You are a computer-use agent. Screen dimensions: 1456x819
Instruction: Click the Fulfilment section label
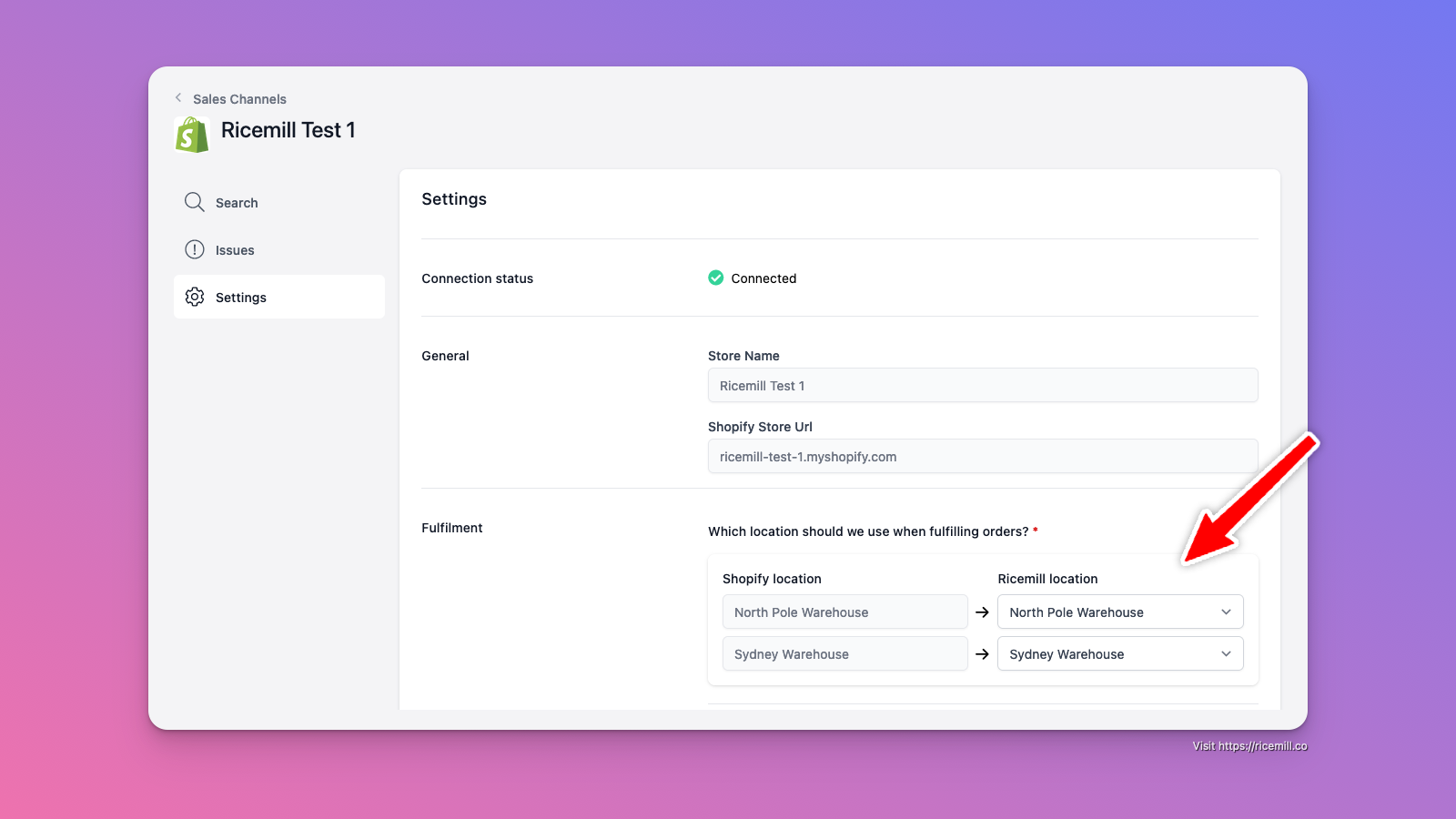click(452, 528)
